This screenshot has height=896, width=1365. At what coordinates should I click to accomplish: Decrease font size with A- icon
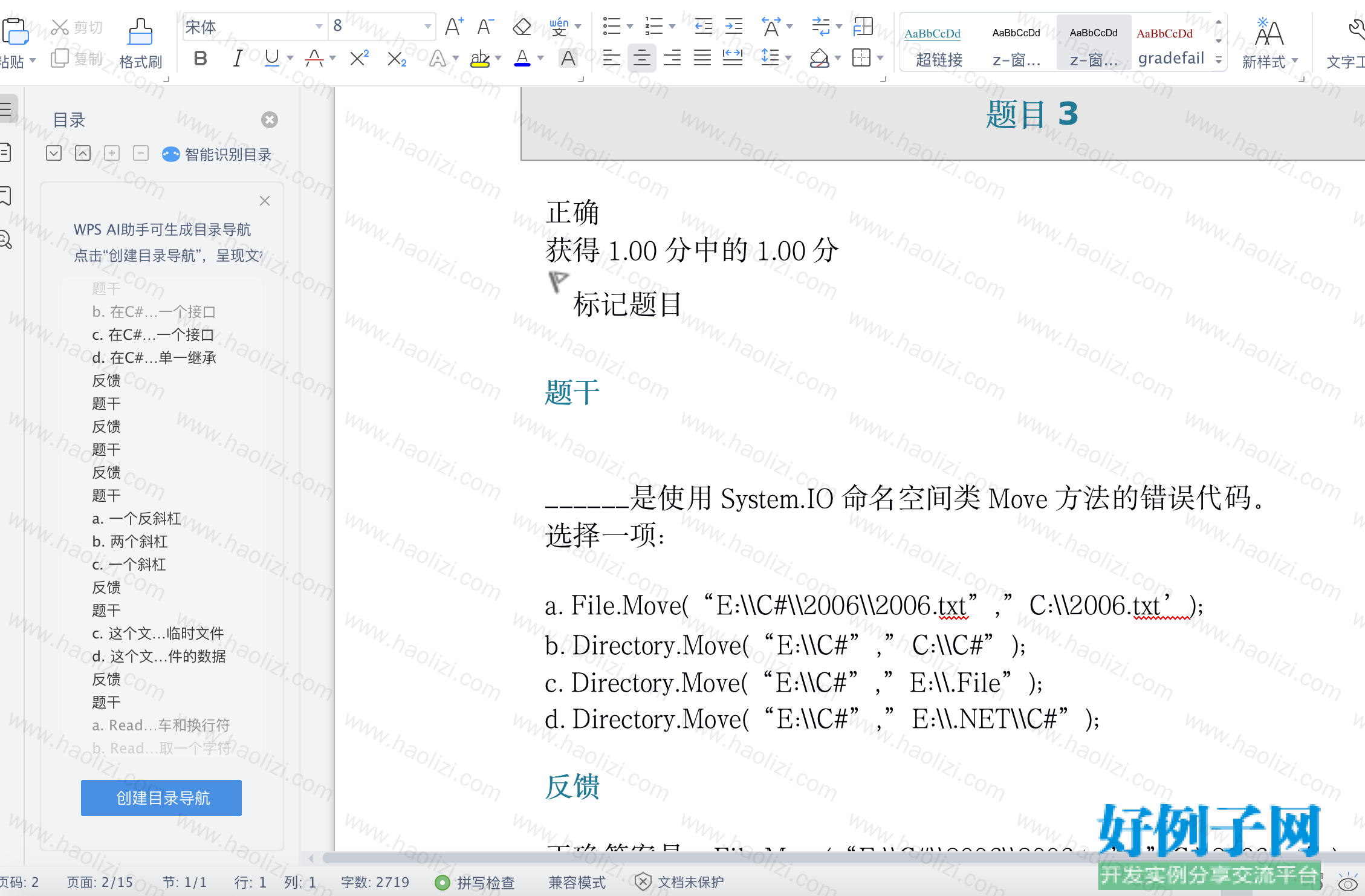[485, 27]
